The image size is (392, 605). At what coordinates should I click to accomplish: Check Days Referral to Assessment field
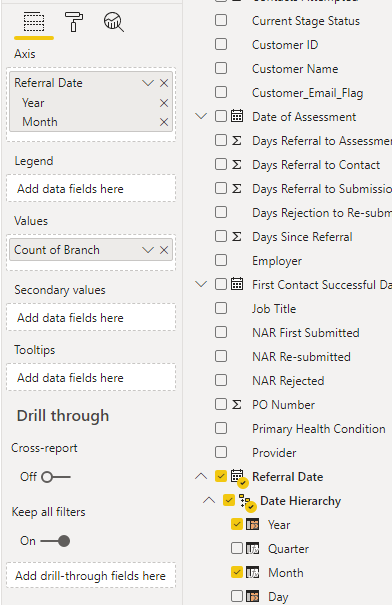(x=221, y=140)
